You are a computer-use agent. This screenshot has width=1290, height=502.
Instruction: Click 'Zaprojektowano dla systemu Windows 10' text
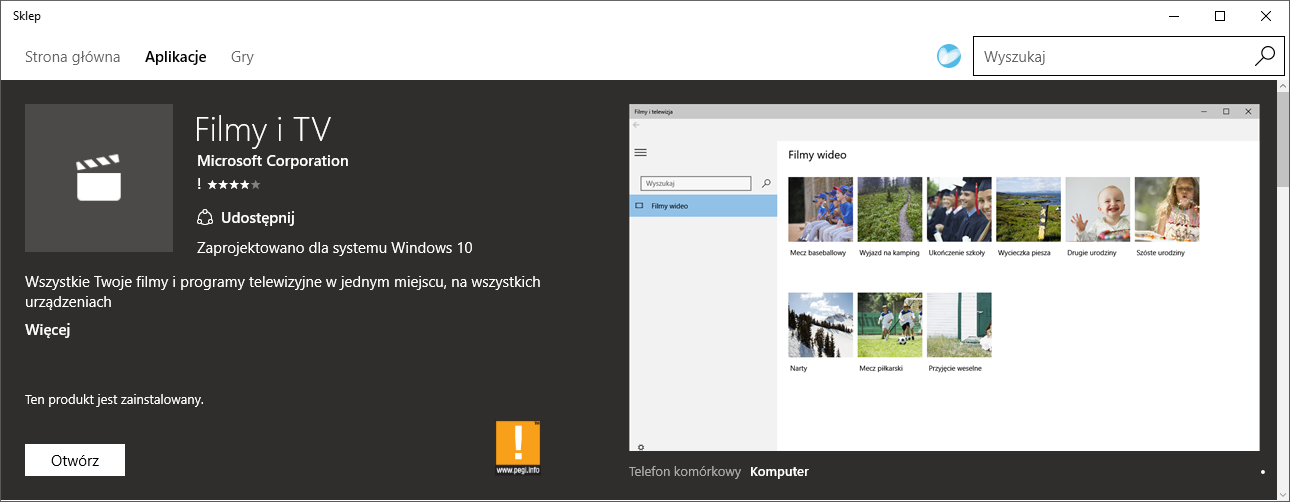pyautogui.click(x=335, y=247)
